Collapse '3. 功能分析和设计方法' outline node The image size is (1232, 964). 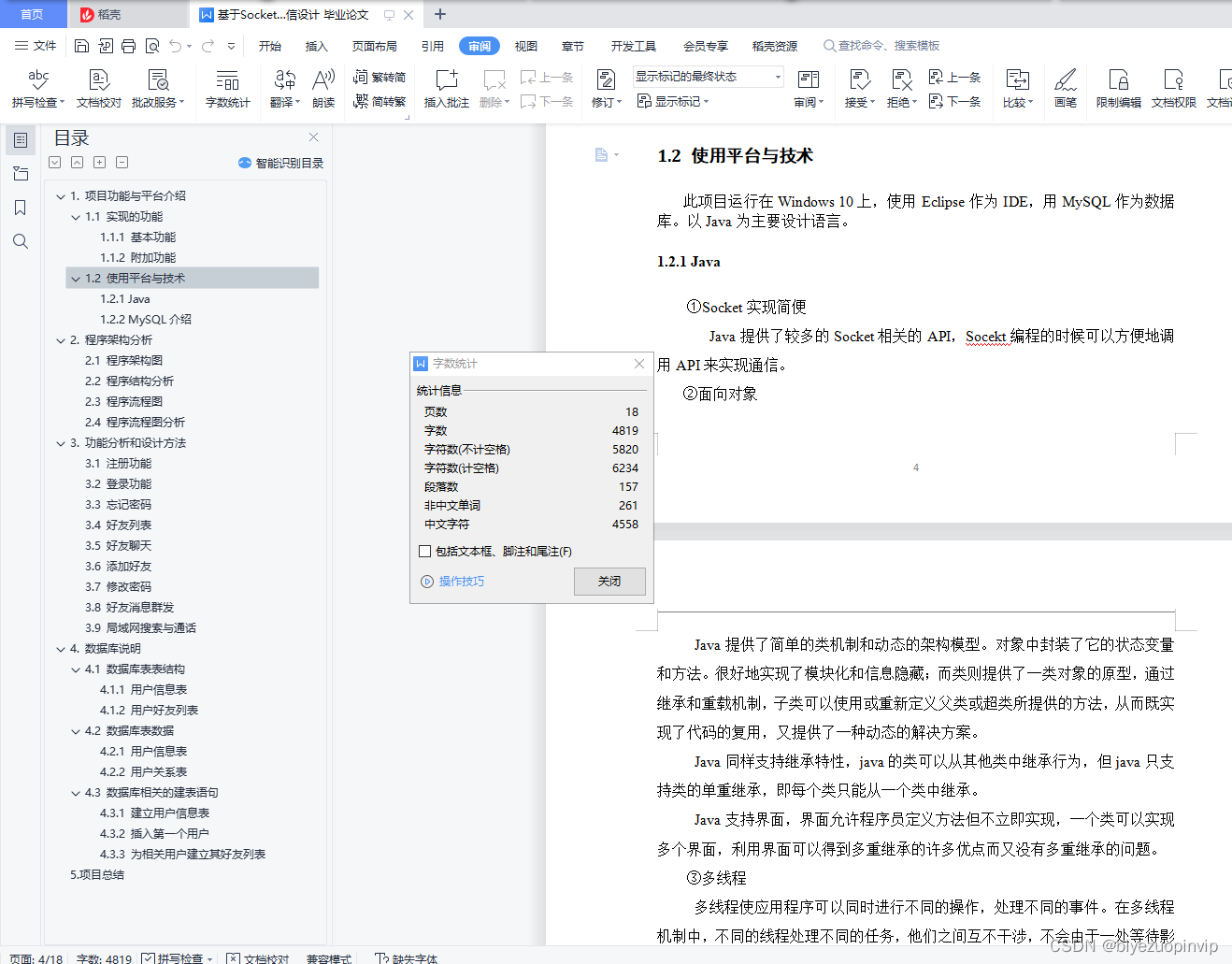61,443
